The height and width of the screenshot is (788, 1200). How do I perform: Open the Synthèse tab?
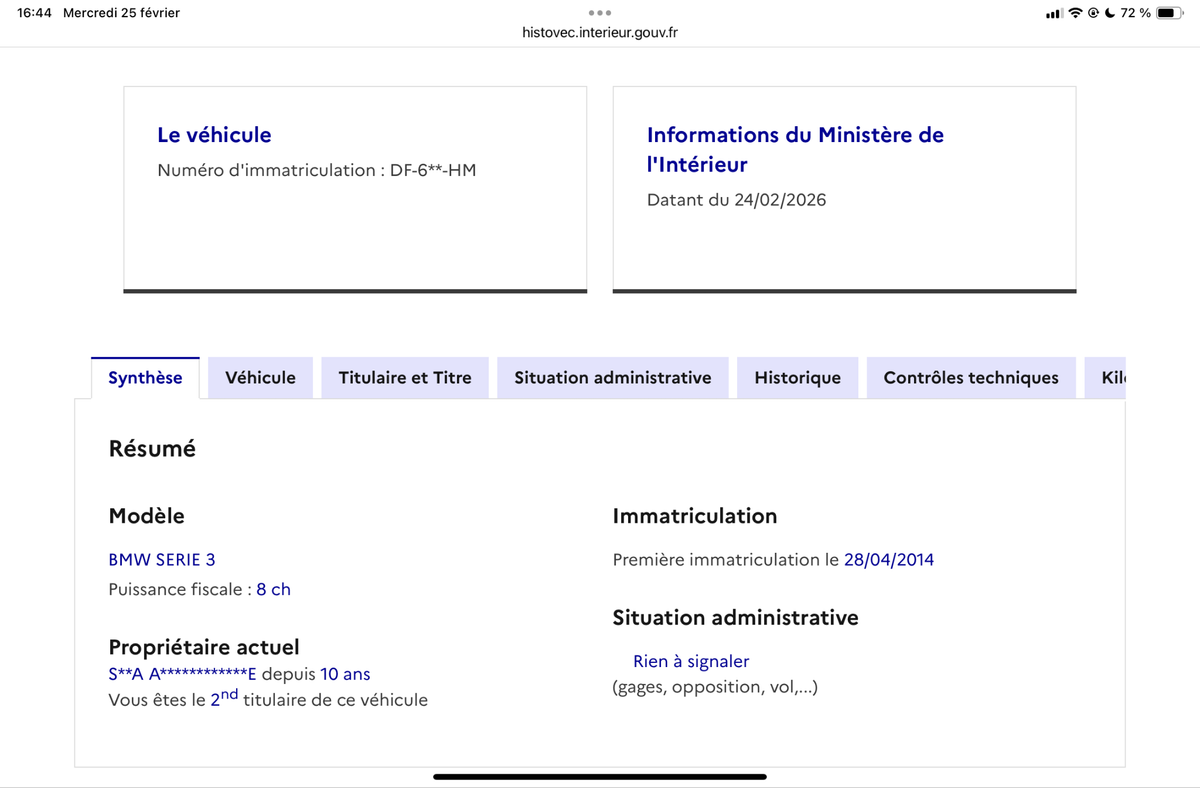tap(145, 378)
